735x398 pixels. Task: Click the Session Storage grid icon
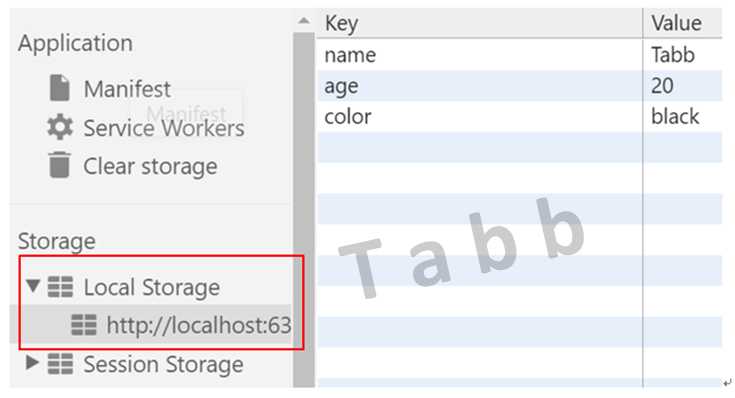[60, 364]
